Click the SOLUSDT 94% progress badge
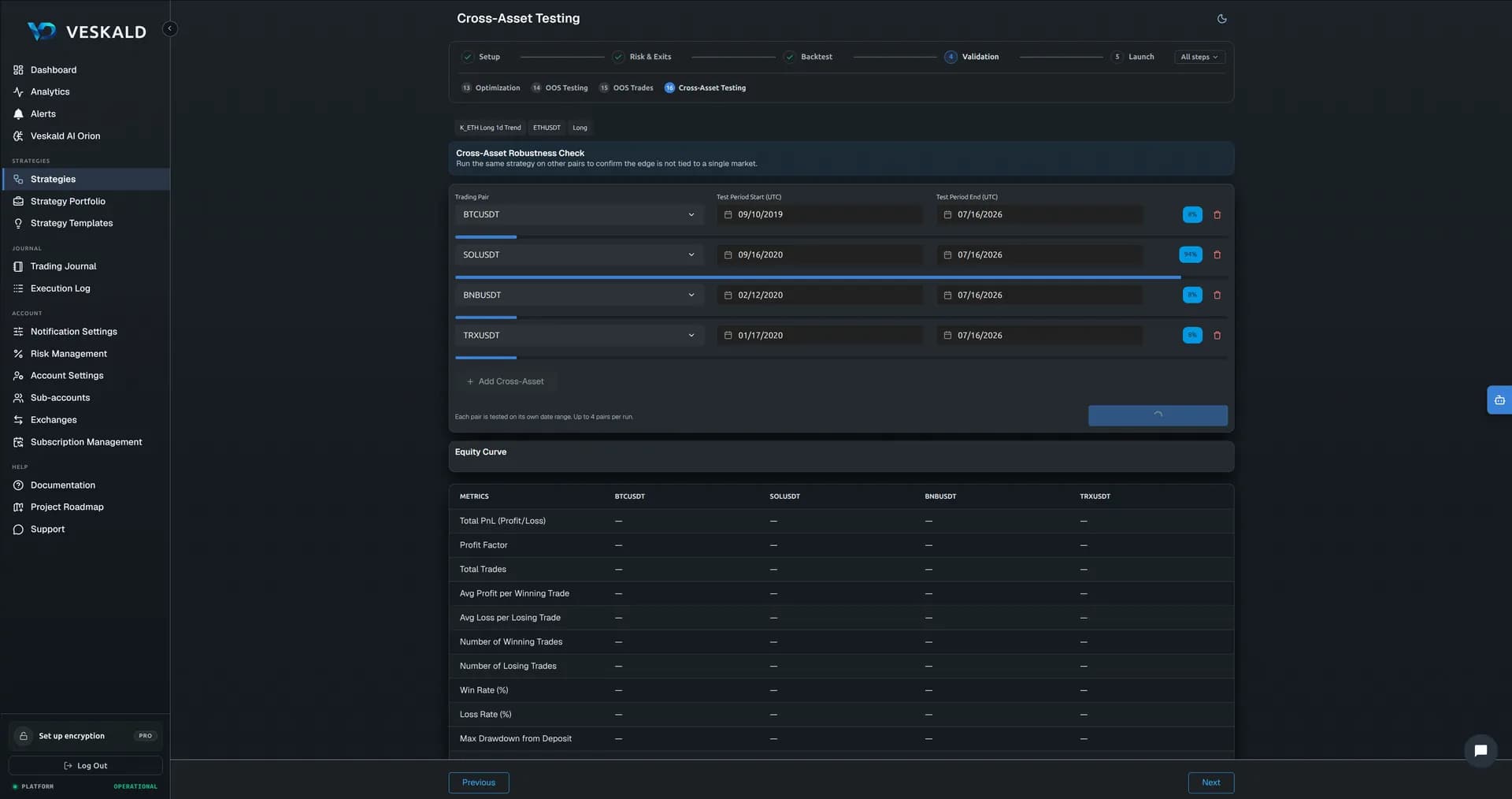 1191,255
